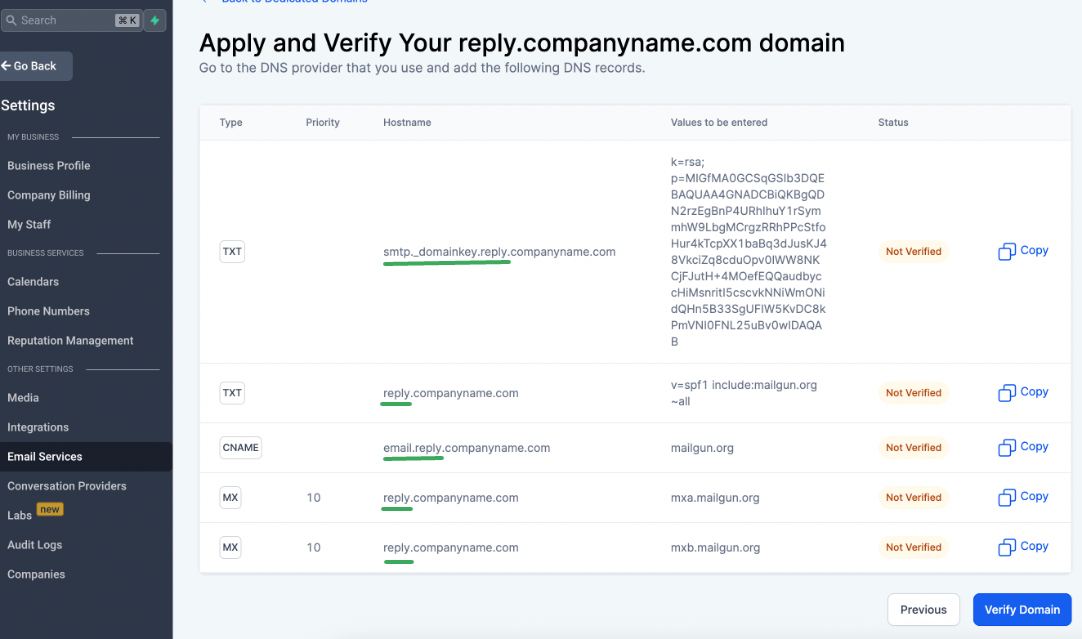
Task: Copy the mxb.mailgun.org MX record
Action: click(x=1023, y=547)
